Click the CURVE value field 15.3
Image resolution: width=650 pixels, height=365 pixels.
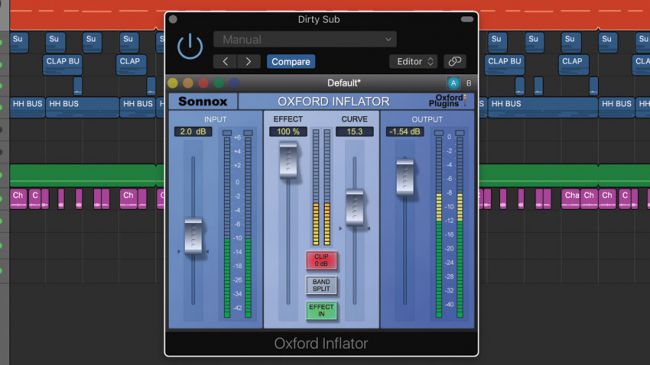tap(354, 131)
